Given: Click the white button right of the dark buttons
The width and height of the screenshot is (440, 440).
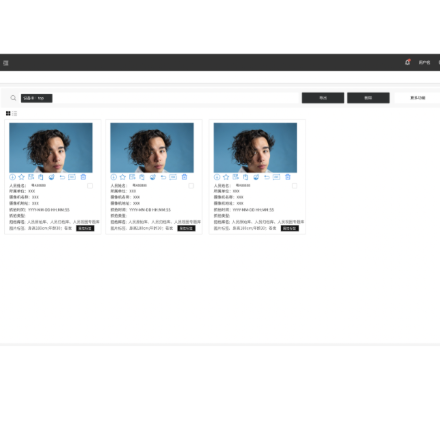Looking at the screenshot, I should point(417,98).
